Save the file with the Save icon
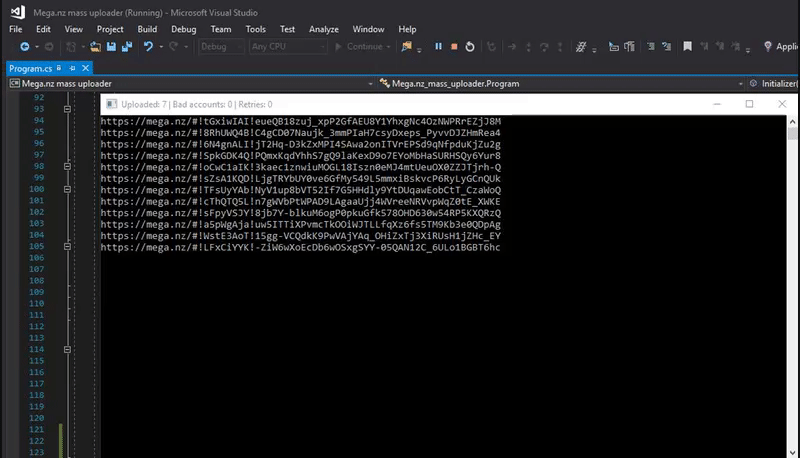This screenshot has width=800, height=458. coord(111,46)
